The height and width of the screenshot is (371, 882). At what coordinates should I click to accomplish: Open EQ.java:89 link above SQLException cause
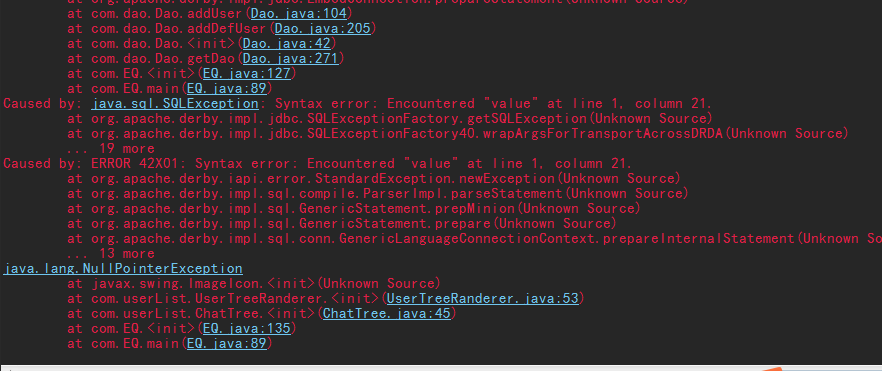coord(227,88)
